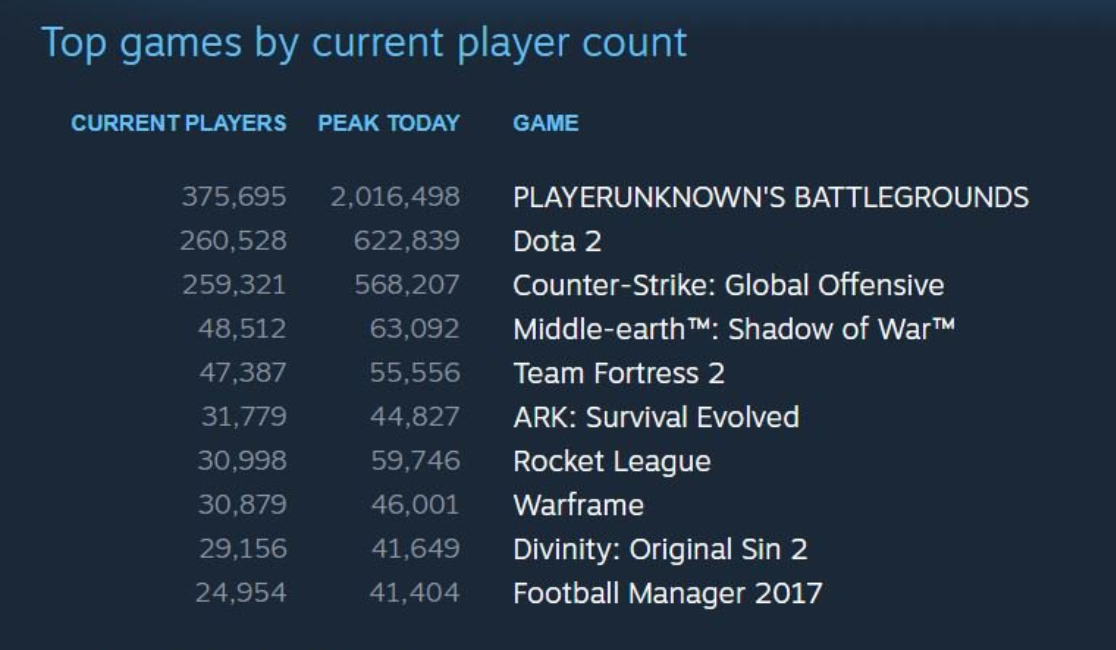Select the Rocket League entry

pyautogui.click(x=612, y=461)
